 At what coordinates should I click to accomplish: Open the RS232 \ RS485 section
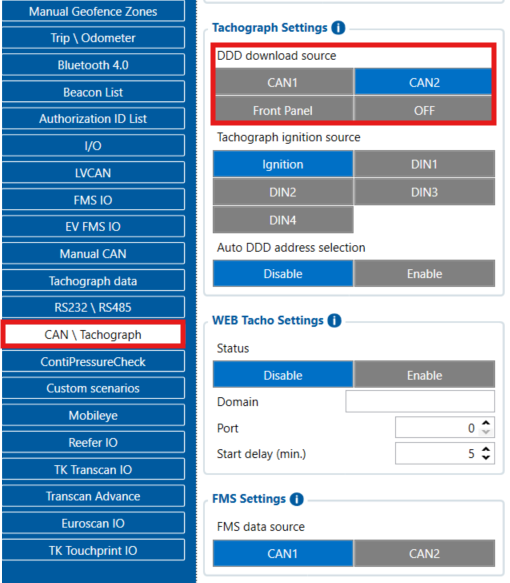click(93, 307)
